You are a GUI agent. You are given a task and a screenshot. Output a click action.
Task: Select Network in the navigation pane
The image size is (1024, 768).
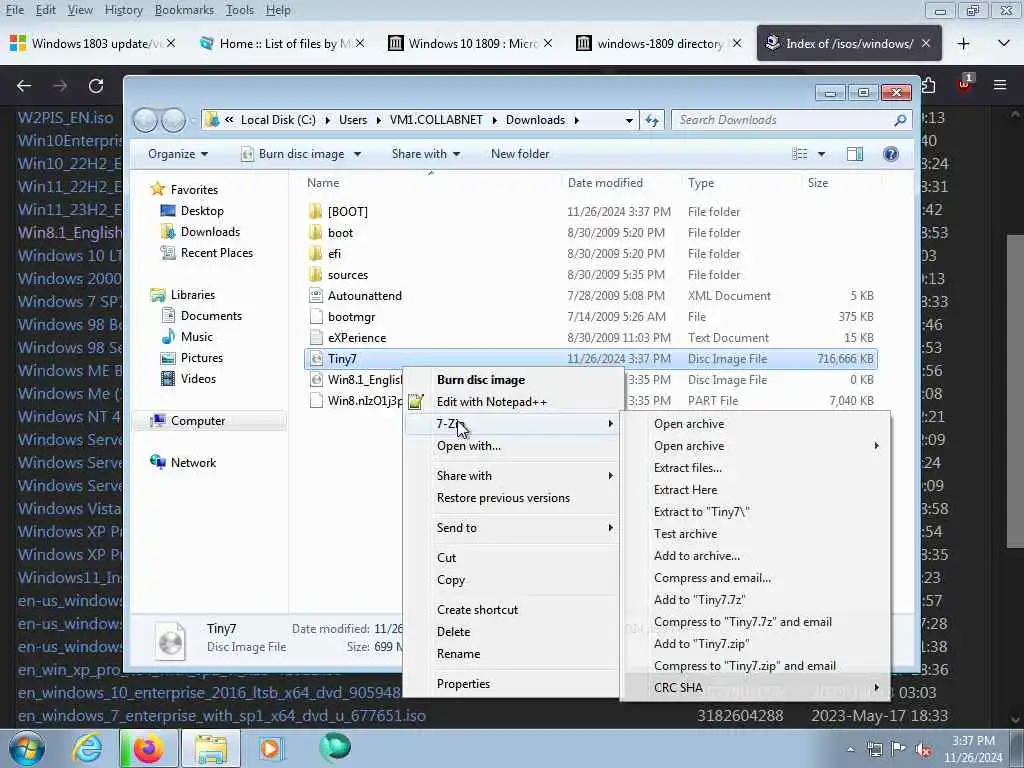tap(193, 463)
